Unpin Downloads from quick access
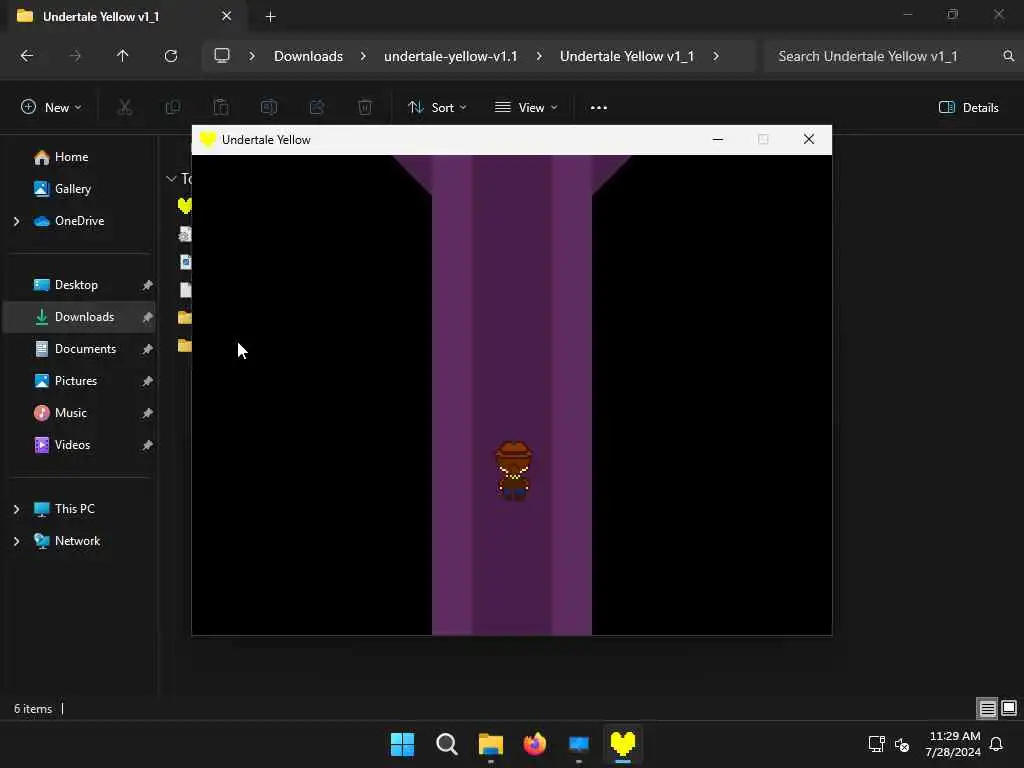1024x768 pixels. [x=148, y=317]
